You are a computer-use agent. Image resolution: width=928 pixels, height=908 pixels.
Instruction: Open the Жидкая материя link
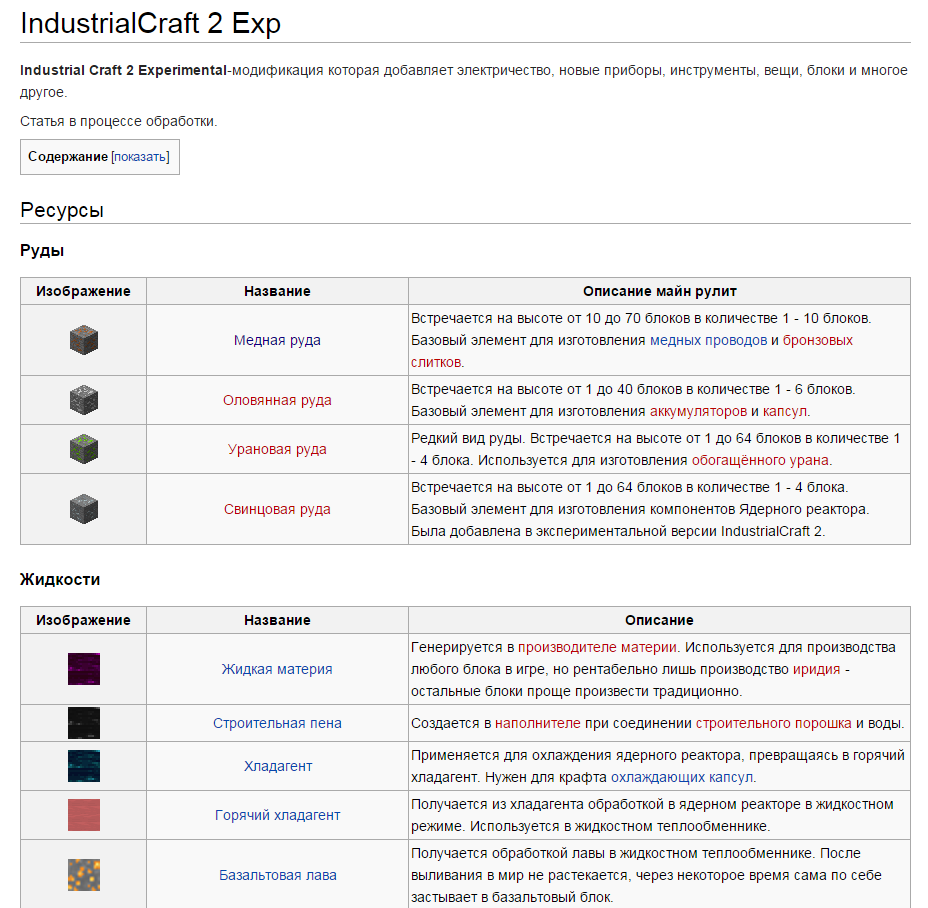[277, 669]
